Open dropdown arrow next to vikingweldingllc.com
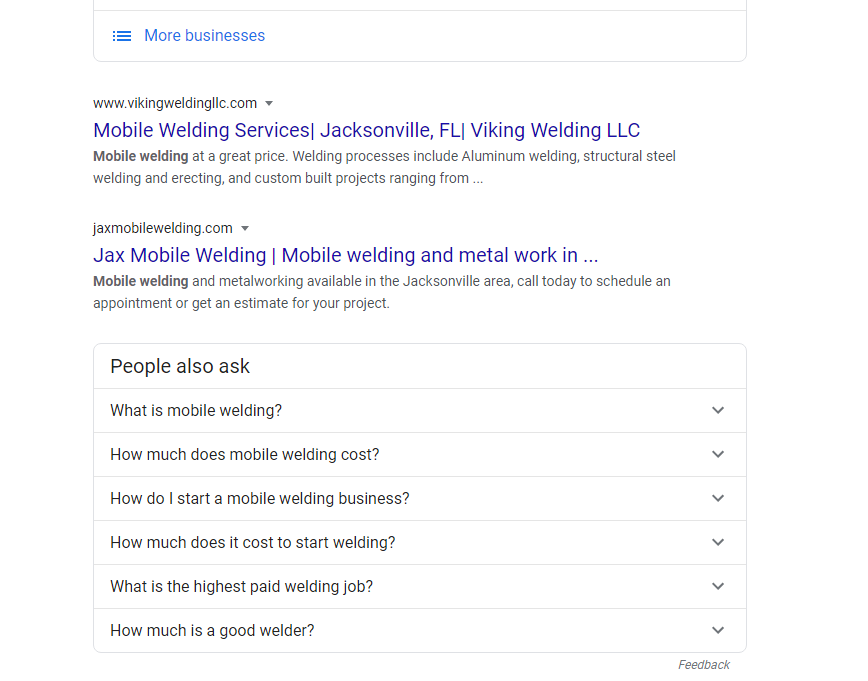The image size is (868, 681). [x=269, y=104]
